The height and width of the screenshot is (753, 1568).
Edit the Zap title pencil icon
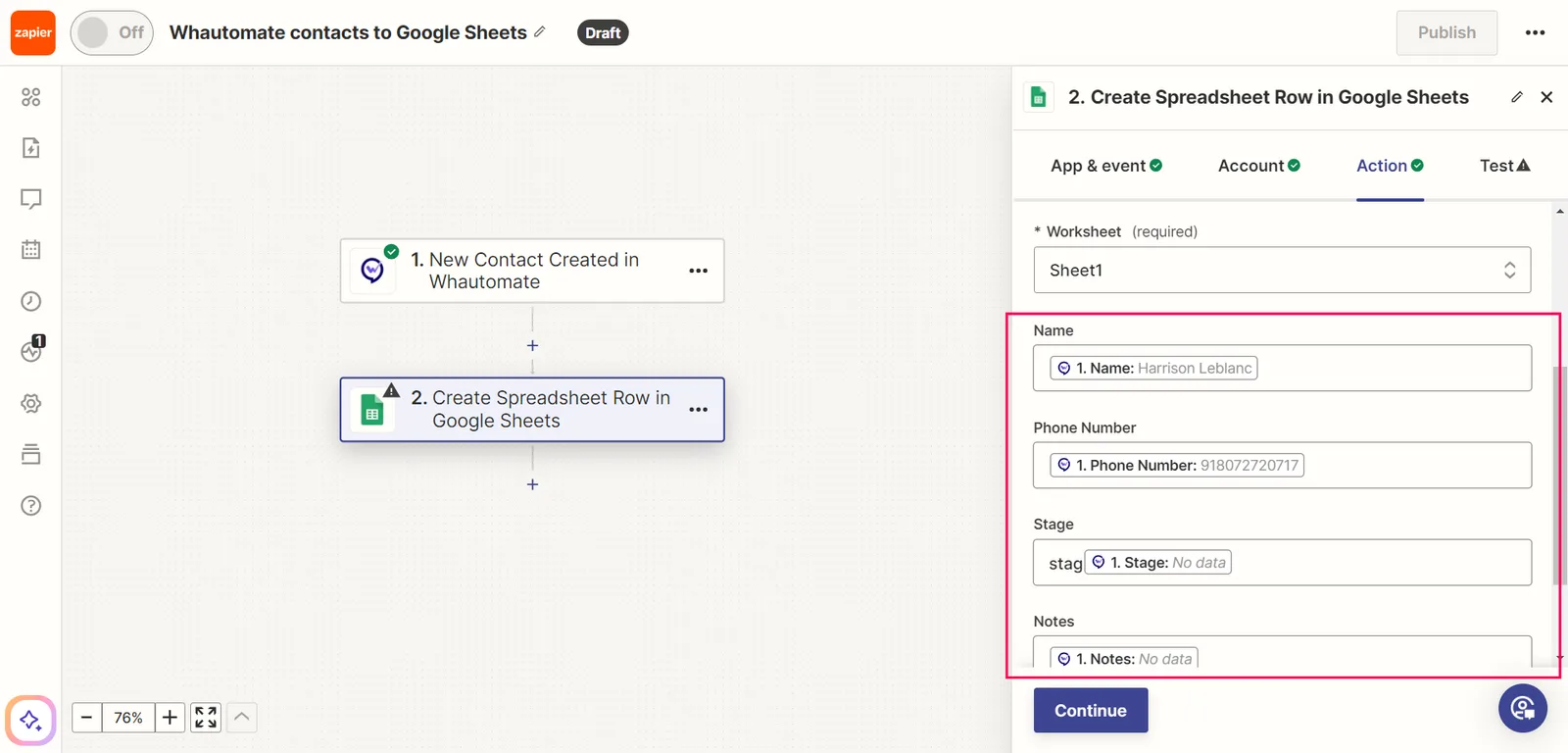point(540,32)
